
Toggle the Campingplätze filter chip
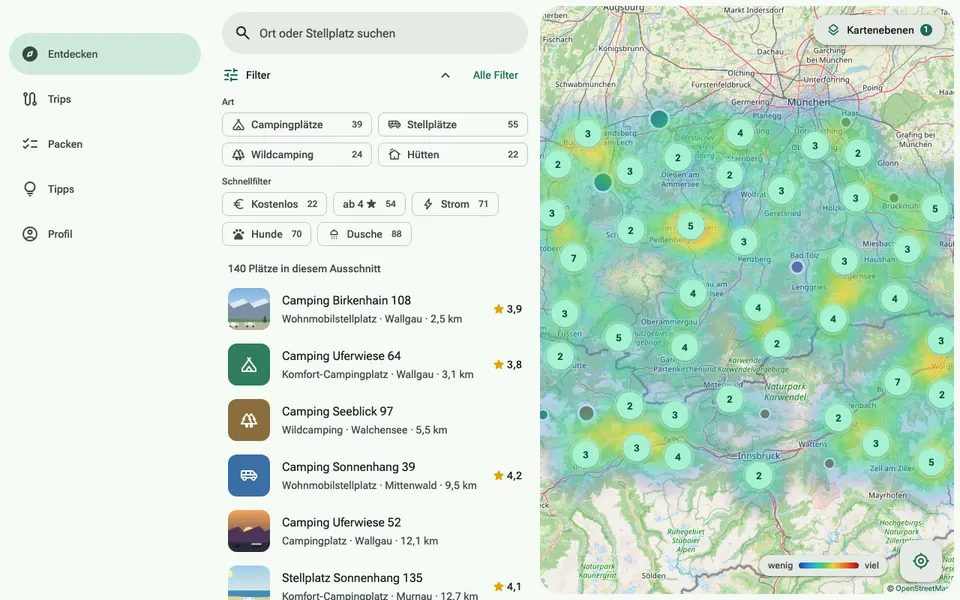pos(296,125)
